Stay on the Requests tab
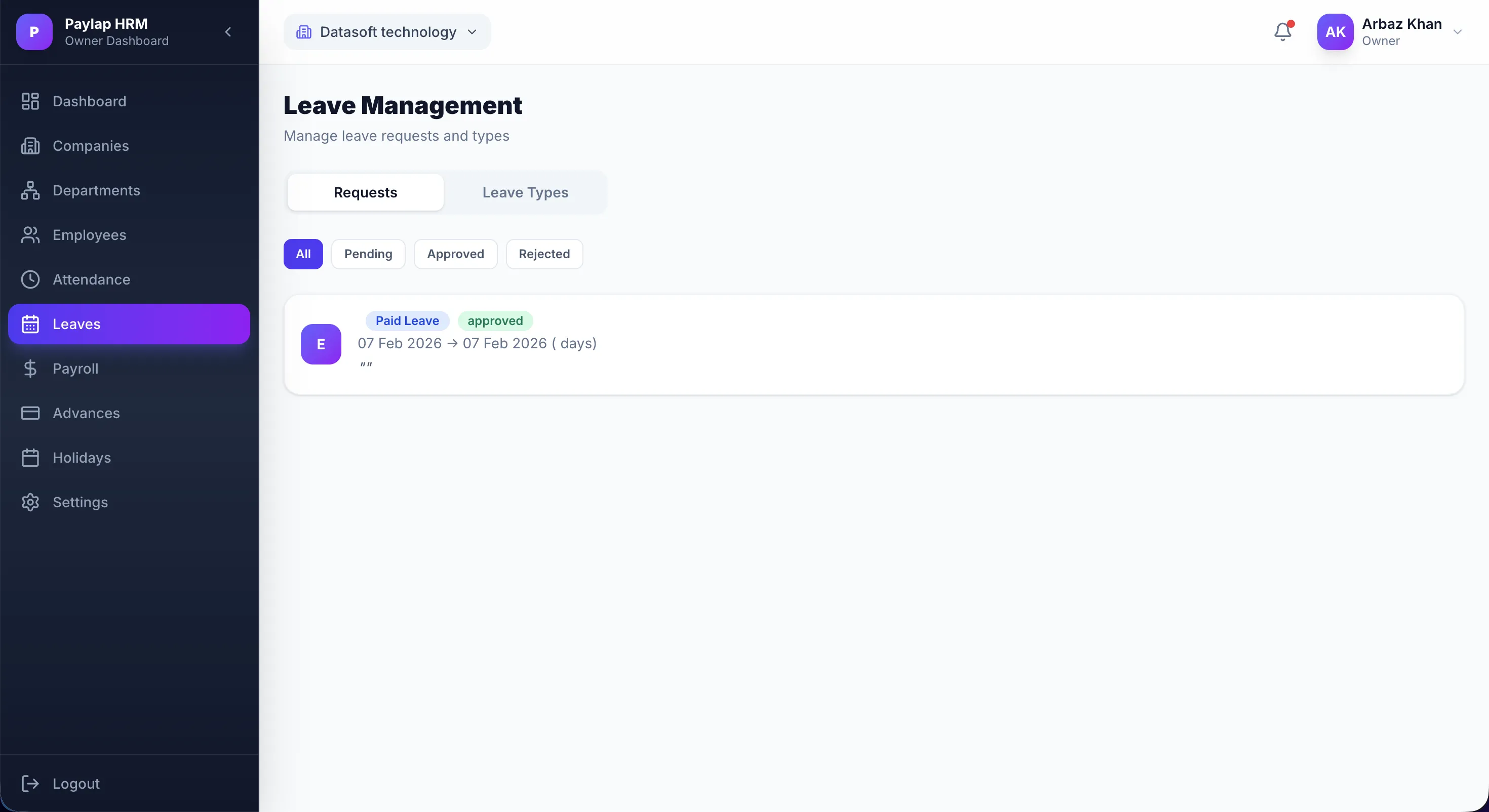 [x=365, y=192]
